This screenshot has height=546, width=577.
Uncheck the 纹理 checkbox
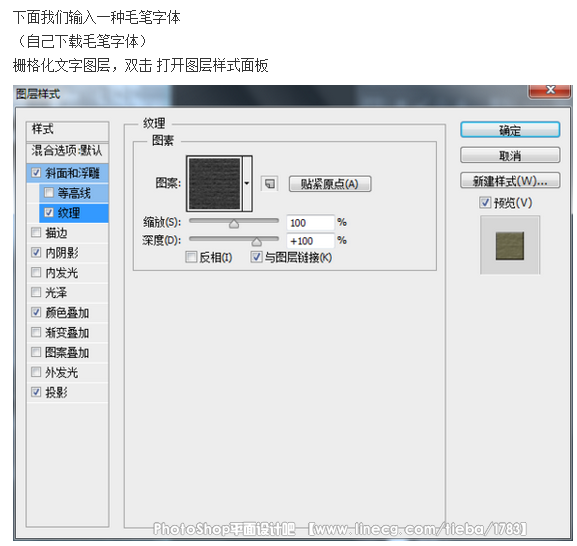49,212
